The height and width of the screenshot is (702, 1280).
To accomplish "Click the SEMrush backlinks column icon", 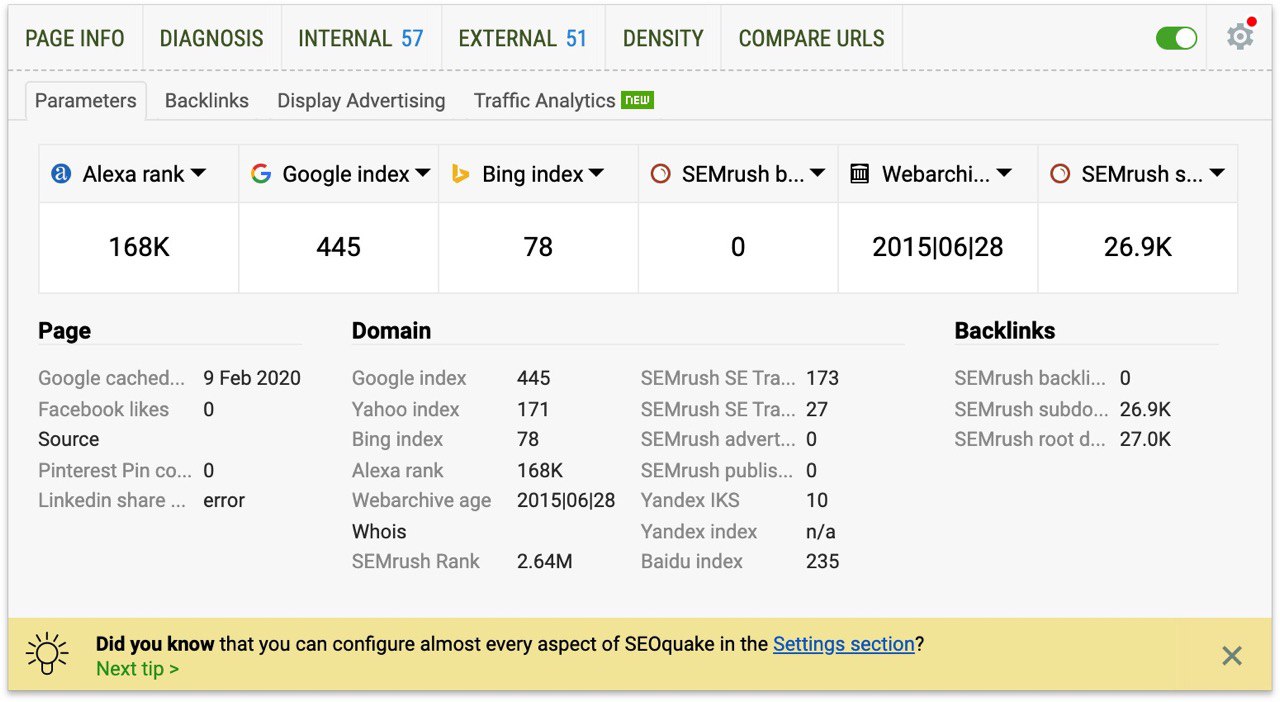I will click(660, 174).
